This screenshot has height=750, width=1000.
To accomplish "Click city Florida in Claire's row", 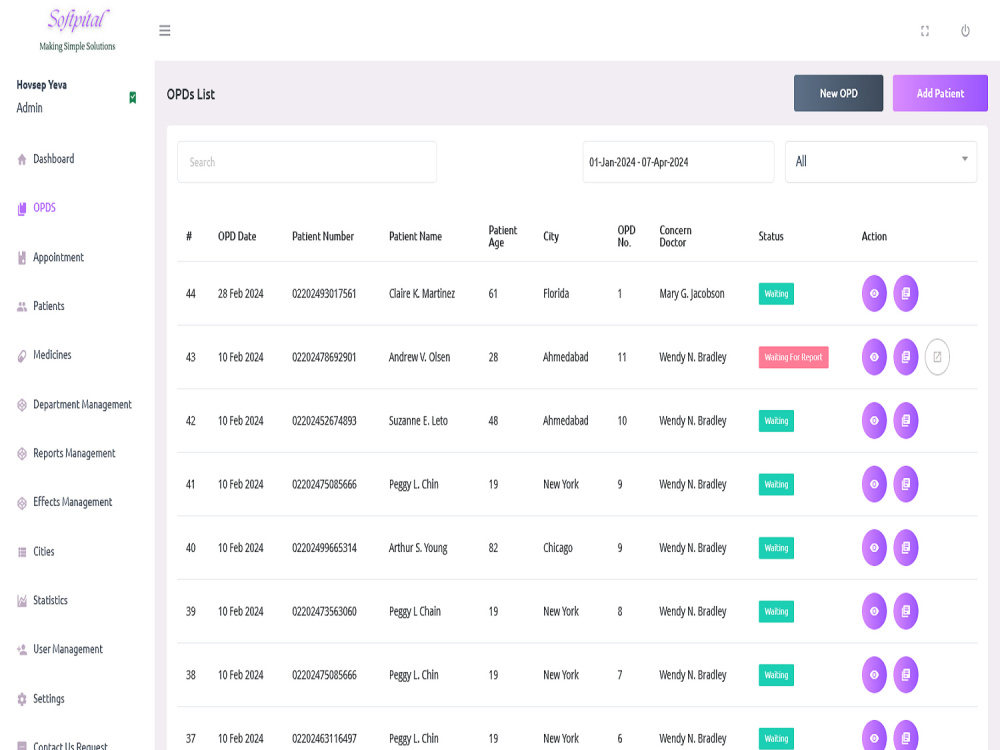I will [x=555, y=294].
